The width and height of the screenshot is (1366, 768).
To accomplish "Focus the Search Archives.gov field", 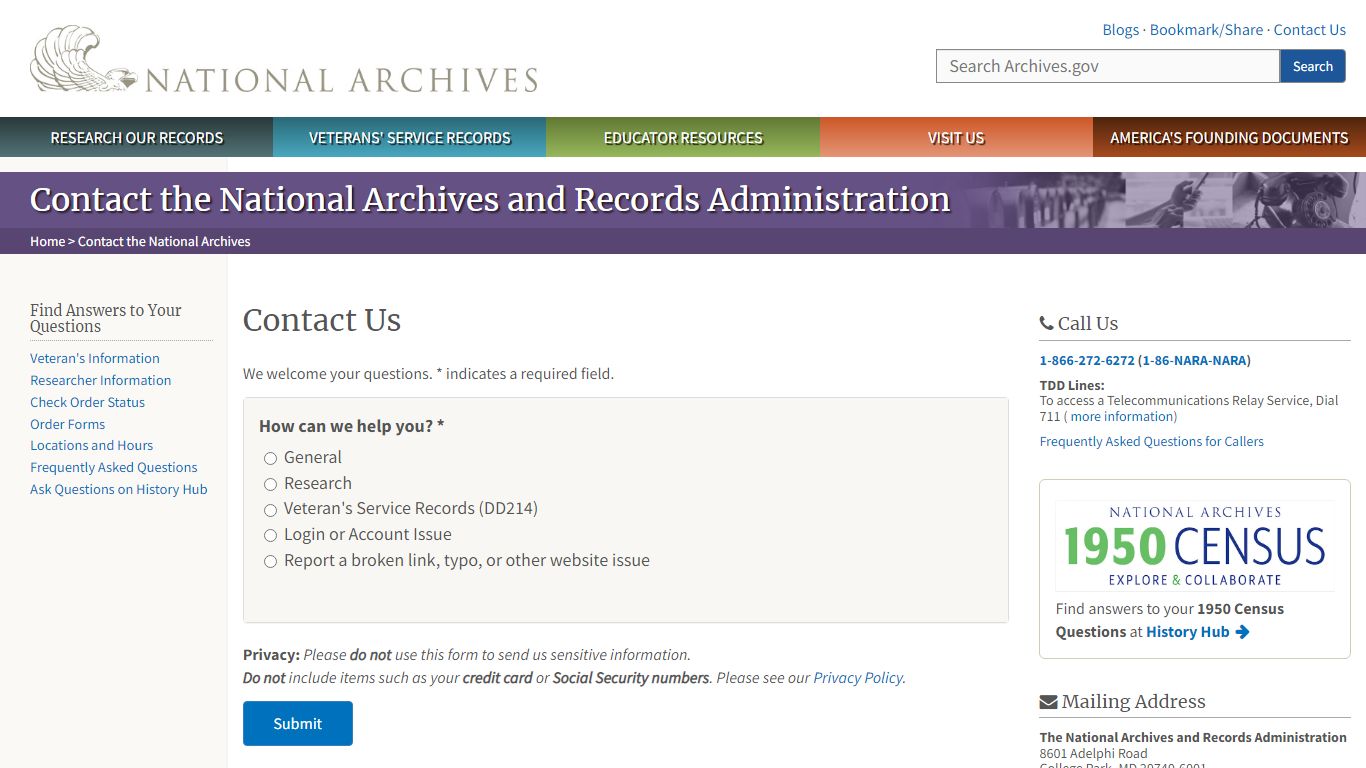I will (x=1108, y=66).
